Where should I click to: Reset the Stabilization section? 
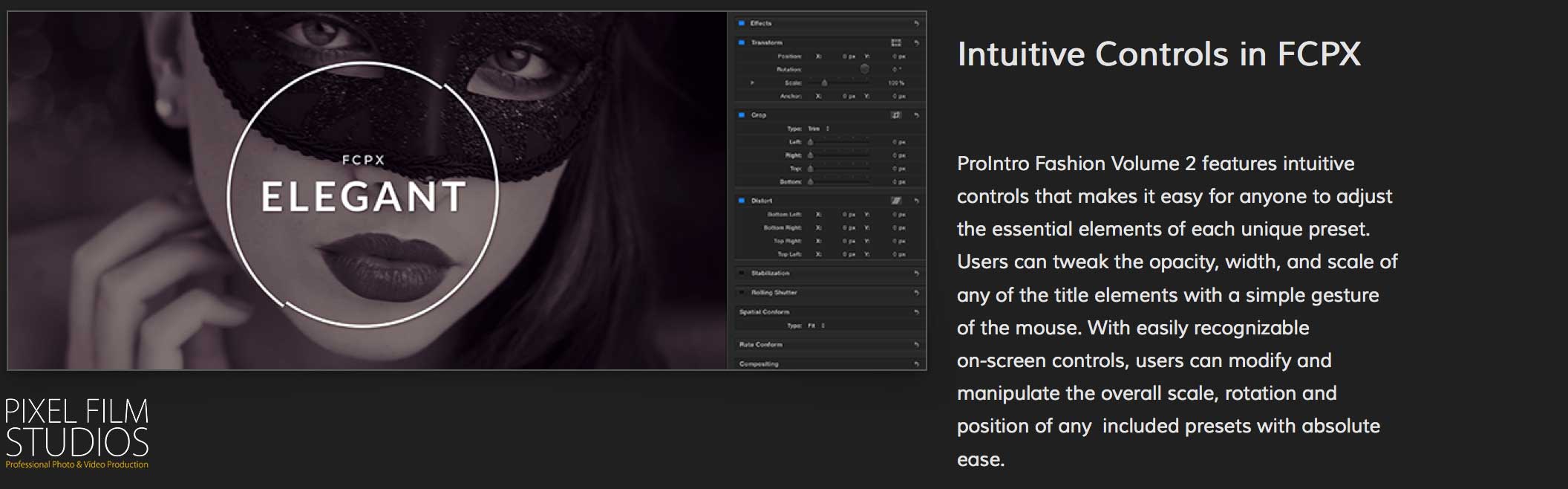pos(916,273)
